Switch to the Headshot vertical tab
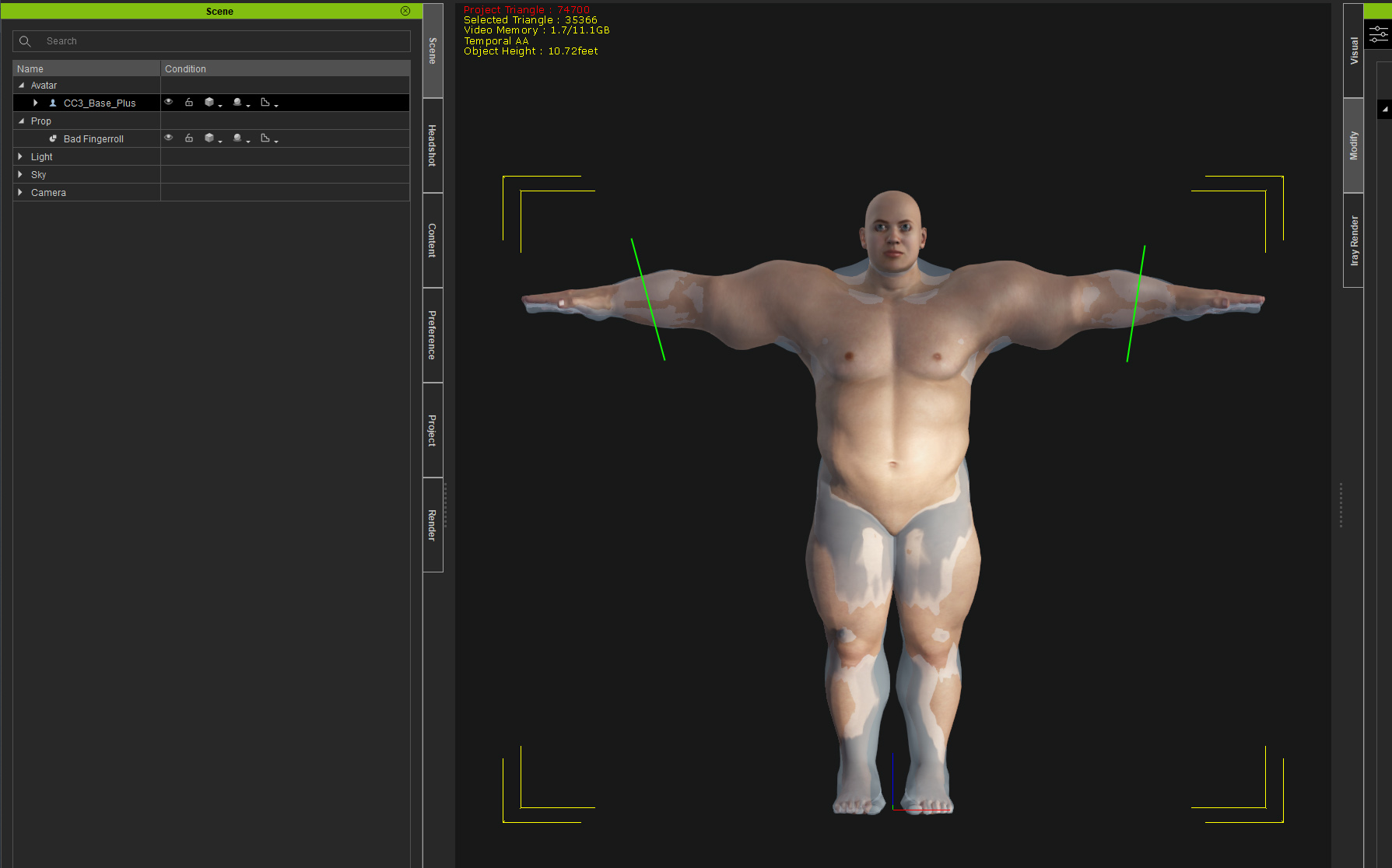Image resolution: width=1392 pixels, height=868 pixels. [433, 145]
